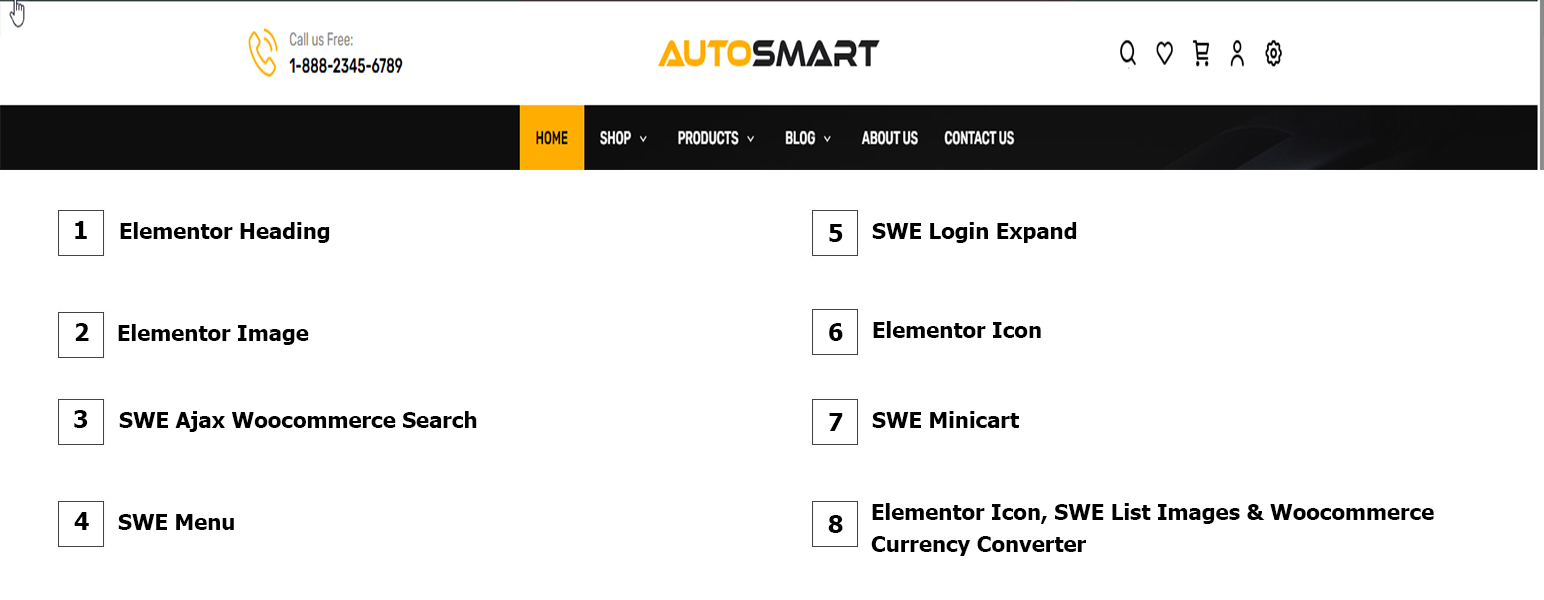Click the Shop menu label

615,138
